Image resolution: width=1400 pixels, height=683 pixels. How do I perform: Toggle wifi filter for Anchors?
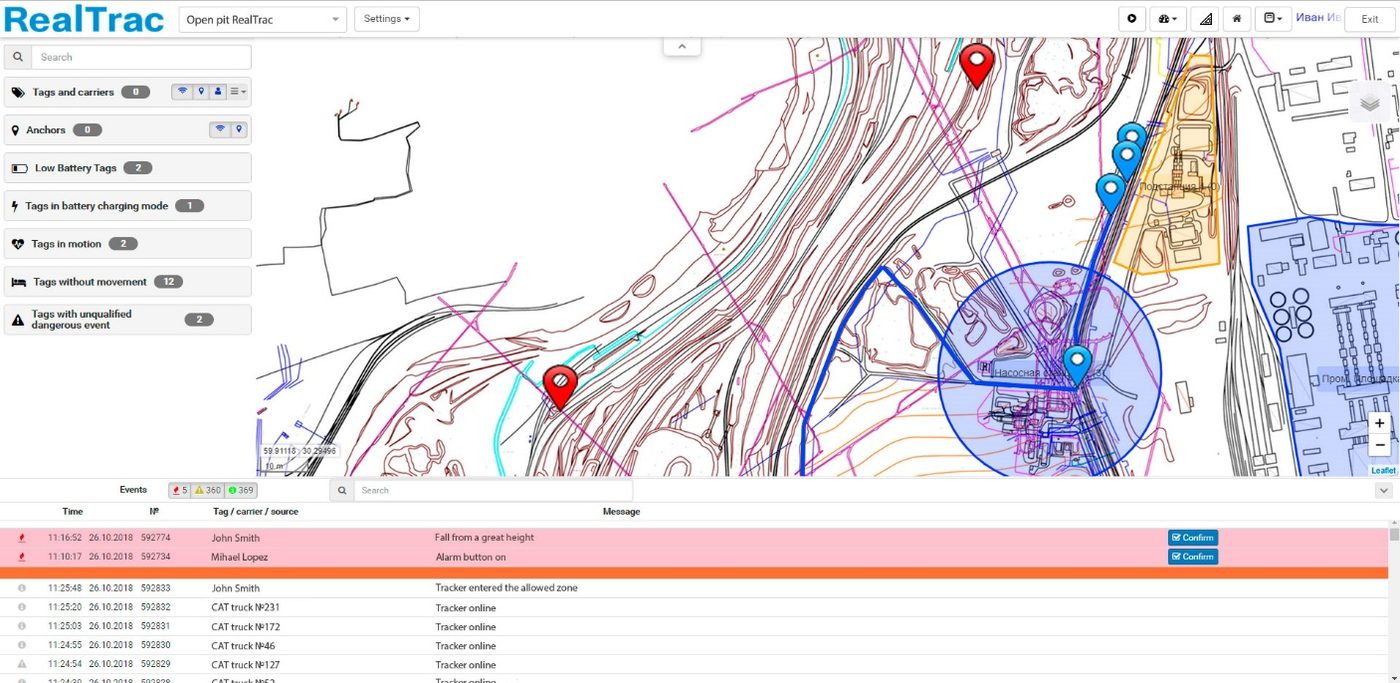(220, 130)
